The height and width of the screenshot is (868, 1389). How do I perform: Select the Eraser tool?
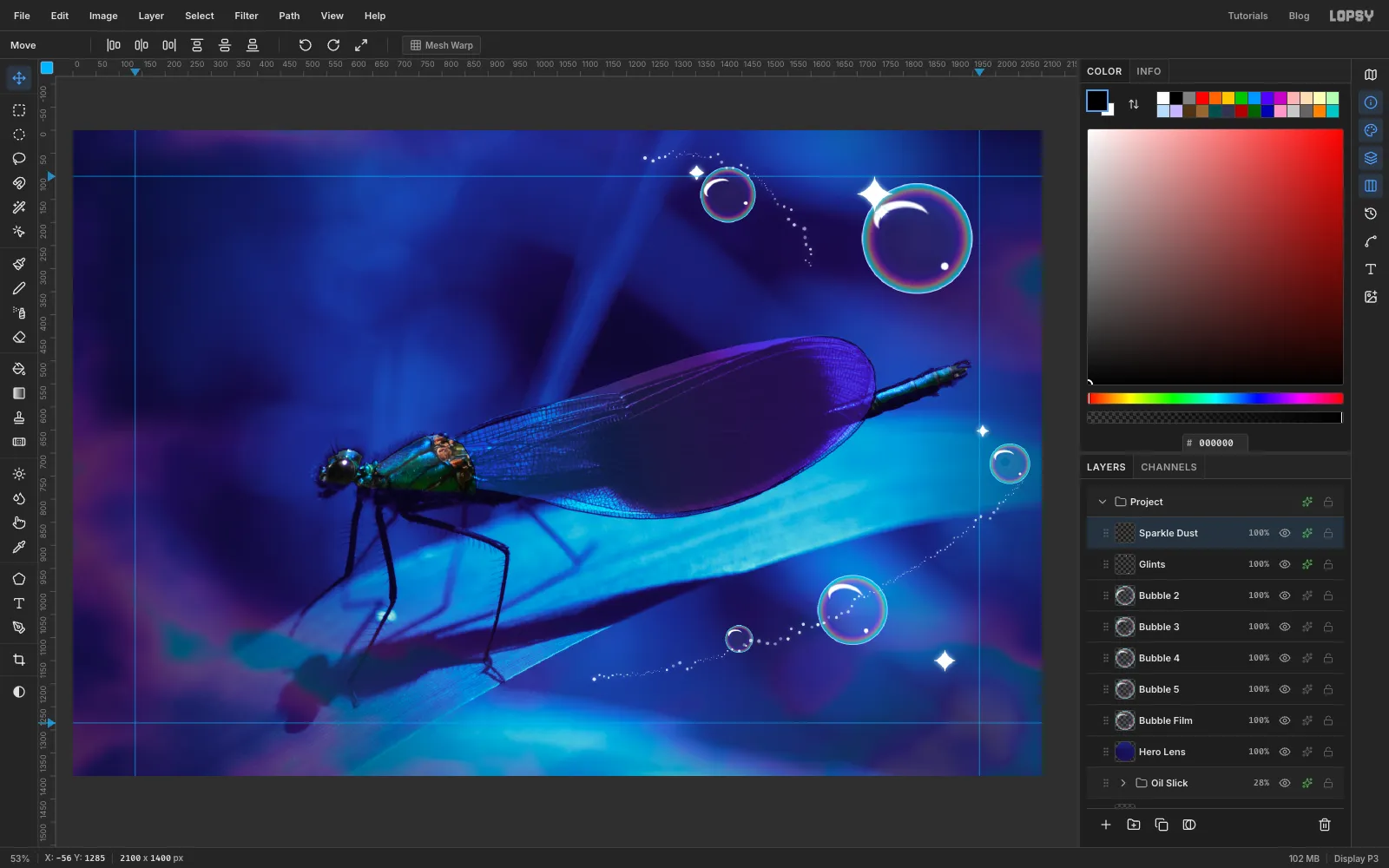(x=19, y=337)
